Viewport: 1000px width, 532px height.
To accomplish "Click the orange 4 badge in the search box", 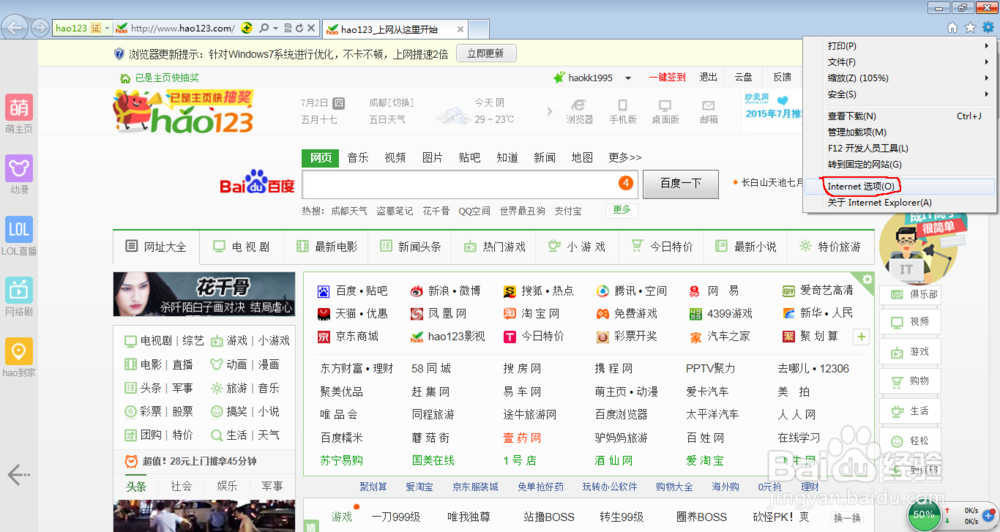I will (x=626, y=183).
